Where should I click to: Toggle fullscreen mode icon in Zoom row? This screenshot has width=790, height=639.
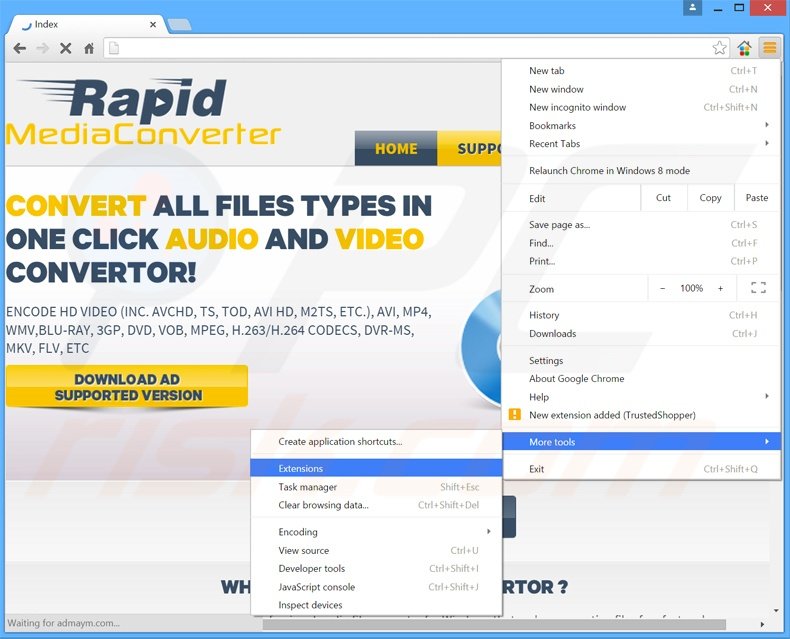758,288
